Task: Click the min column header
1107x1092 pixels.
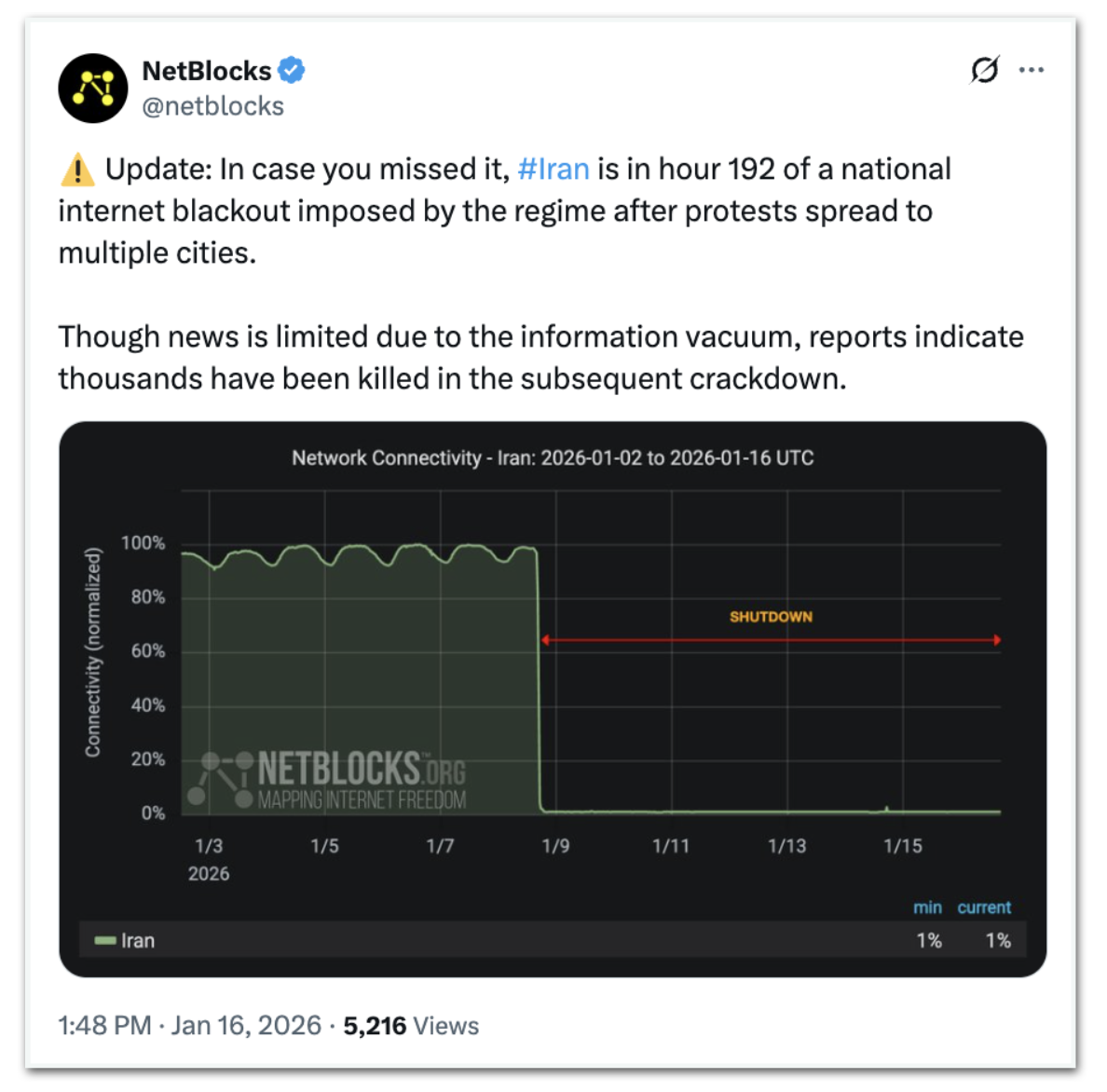Action: pos(927,908)
